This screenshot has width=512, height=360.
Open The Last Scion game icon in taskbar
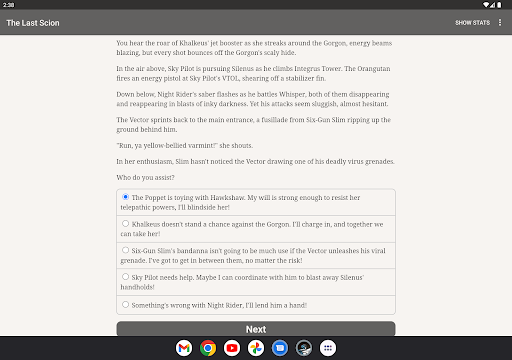[x=304, y=348]
